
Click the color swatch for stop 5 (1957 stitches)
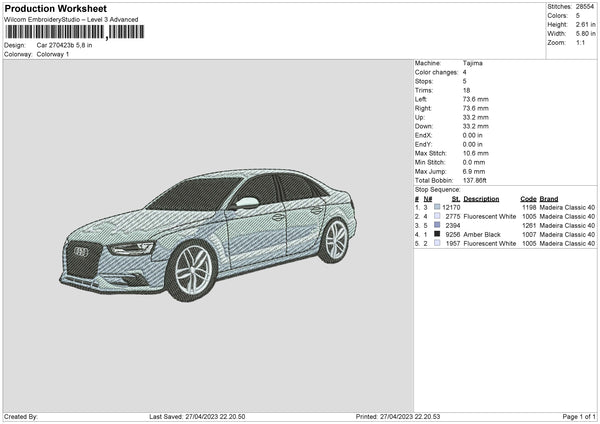tap(437, 243)
